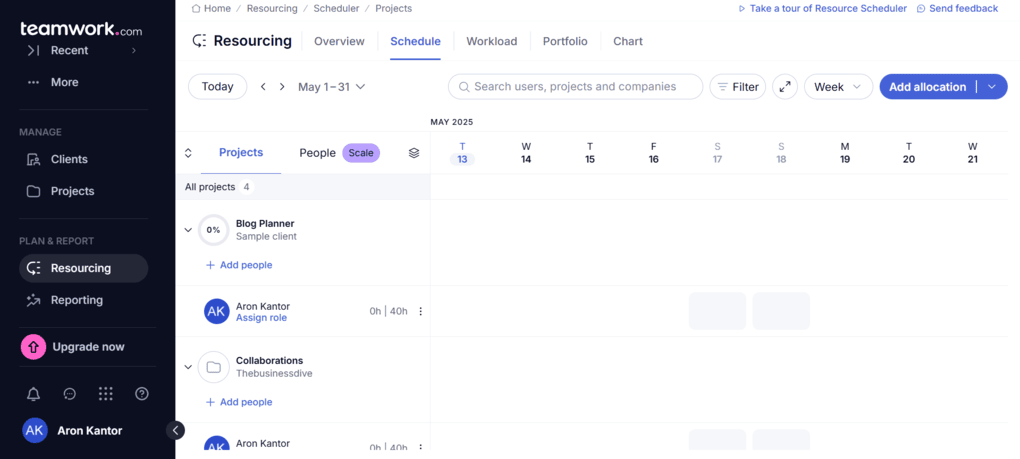Viewport: 1020px width, 459px height.
Task: Open the More menu in sidebar
Action: point(64,83)
